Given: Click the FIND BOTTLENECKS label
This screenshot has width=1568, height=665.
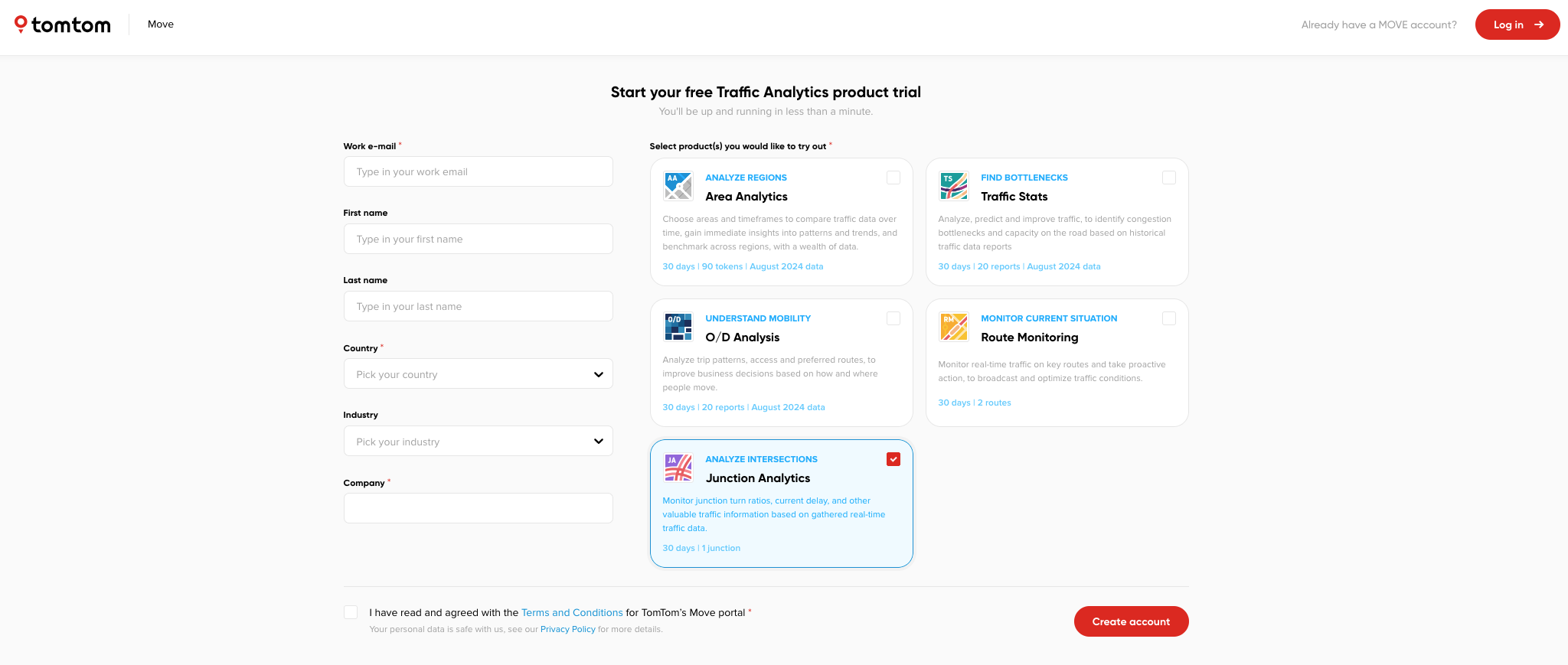Looking at the screenshot, I should coord(1024,178).
